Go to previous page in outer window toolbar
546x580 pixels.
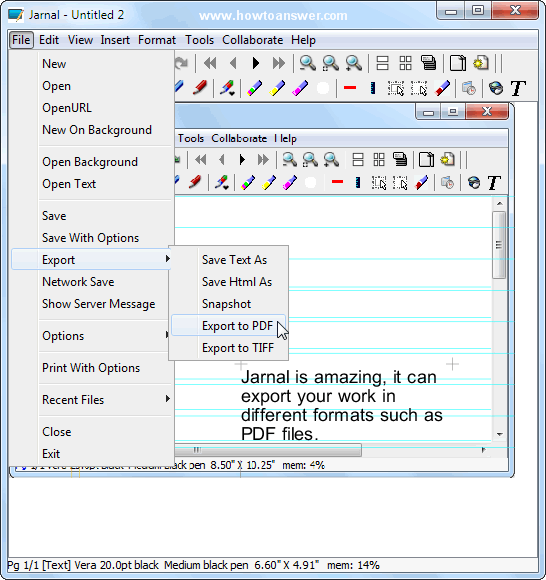(x=233, y=64)
